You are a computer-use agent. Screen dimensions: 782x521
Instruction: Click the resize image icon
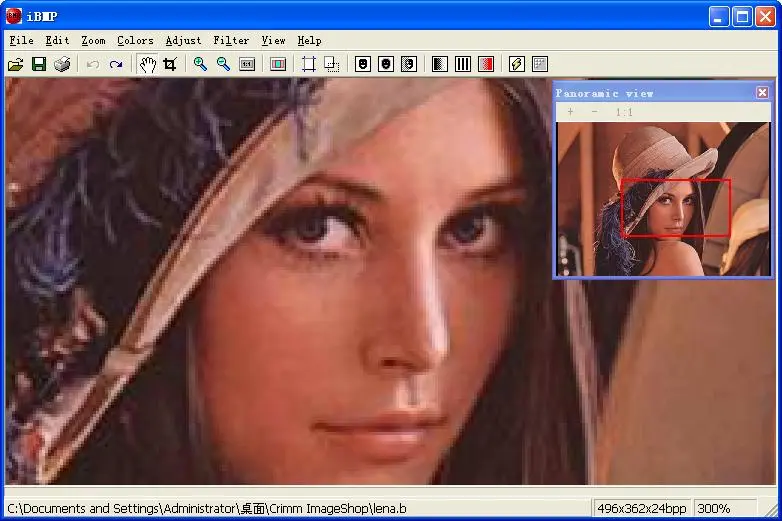coord(332,64)
